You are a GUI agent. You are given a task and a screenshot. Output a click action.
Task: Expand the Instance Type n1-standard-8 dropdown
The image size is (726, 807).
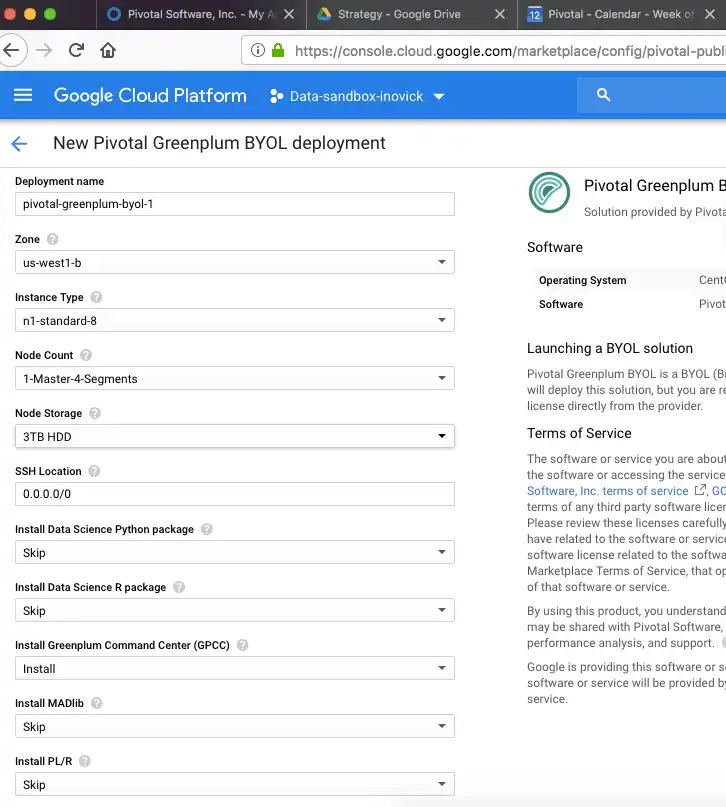click(x=235, y=320)
